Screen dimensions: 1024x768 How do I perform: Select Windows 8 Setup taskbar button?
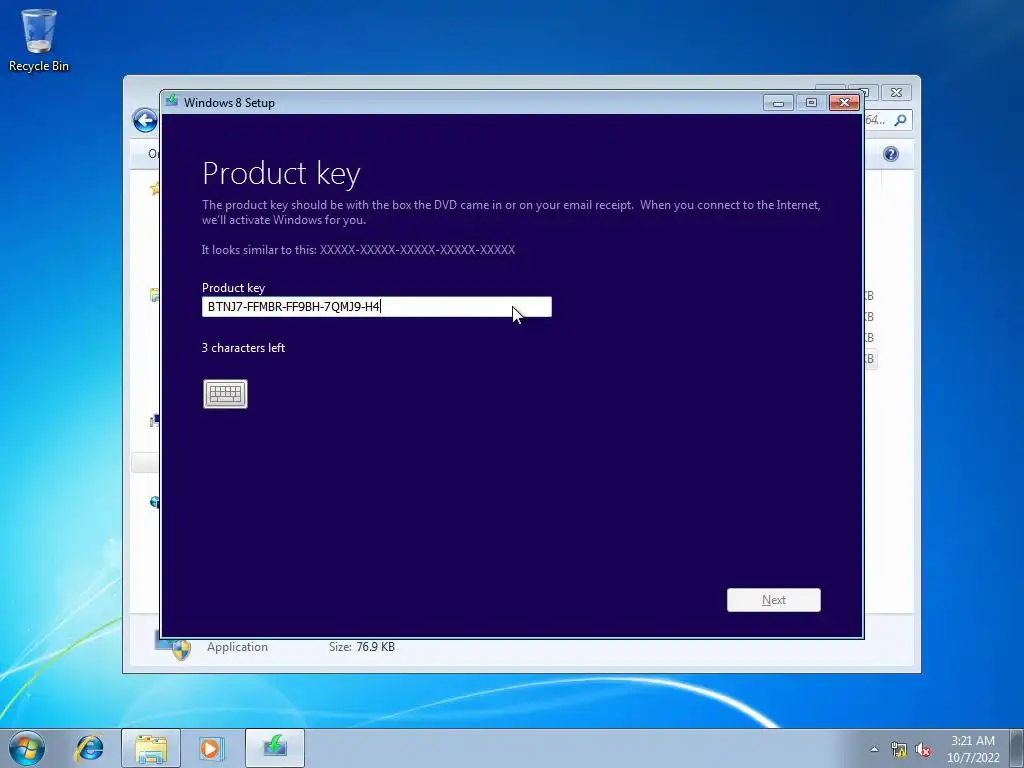click(275, 748)
